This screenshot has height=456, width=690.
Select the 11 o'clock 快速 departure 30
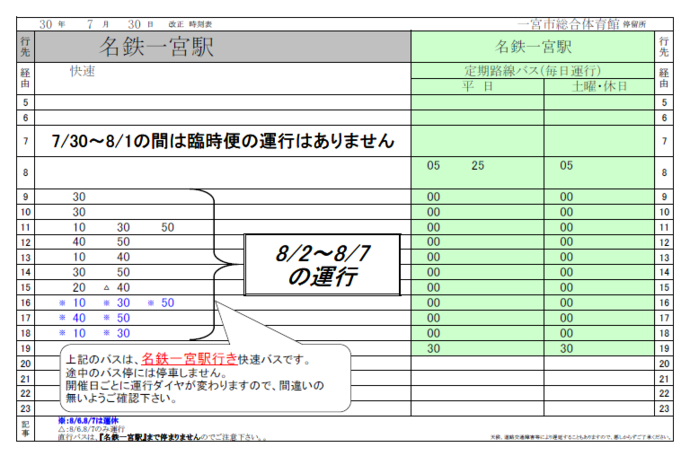click(x=123, y=228)
